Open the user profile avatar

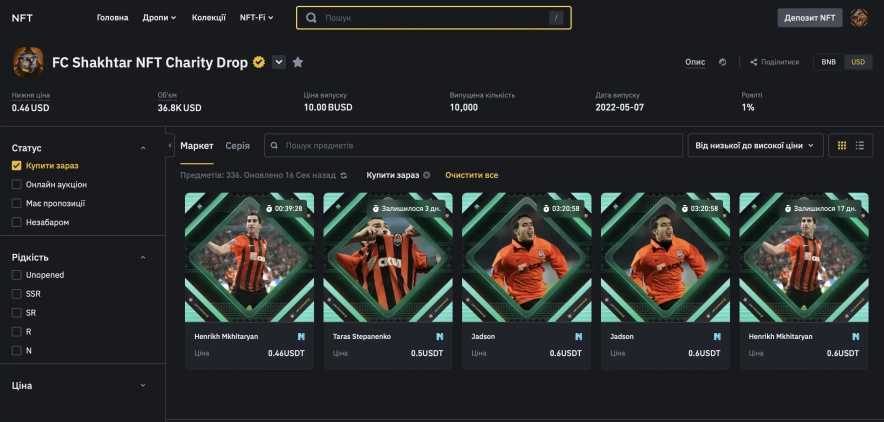click(x=859, y=18)
